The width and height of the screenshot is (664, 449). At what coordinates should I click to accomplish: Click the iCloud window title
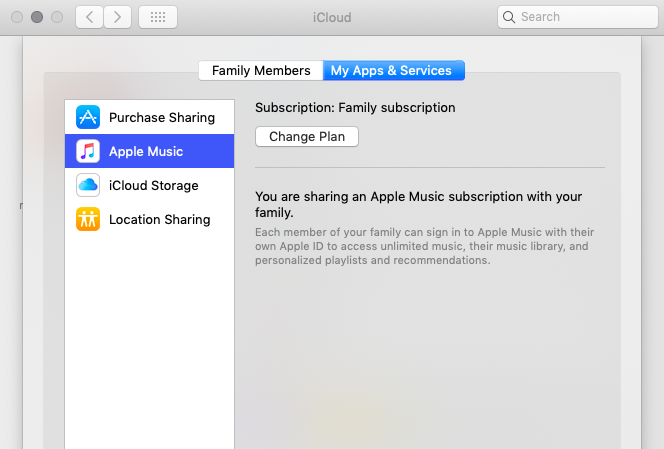332,17
